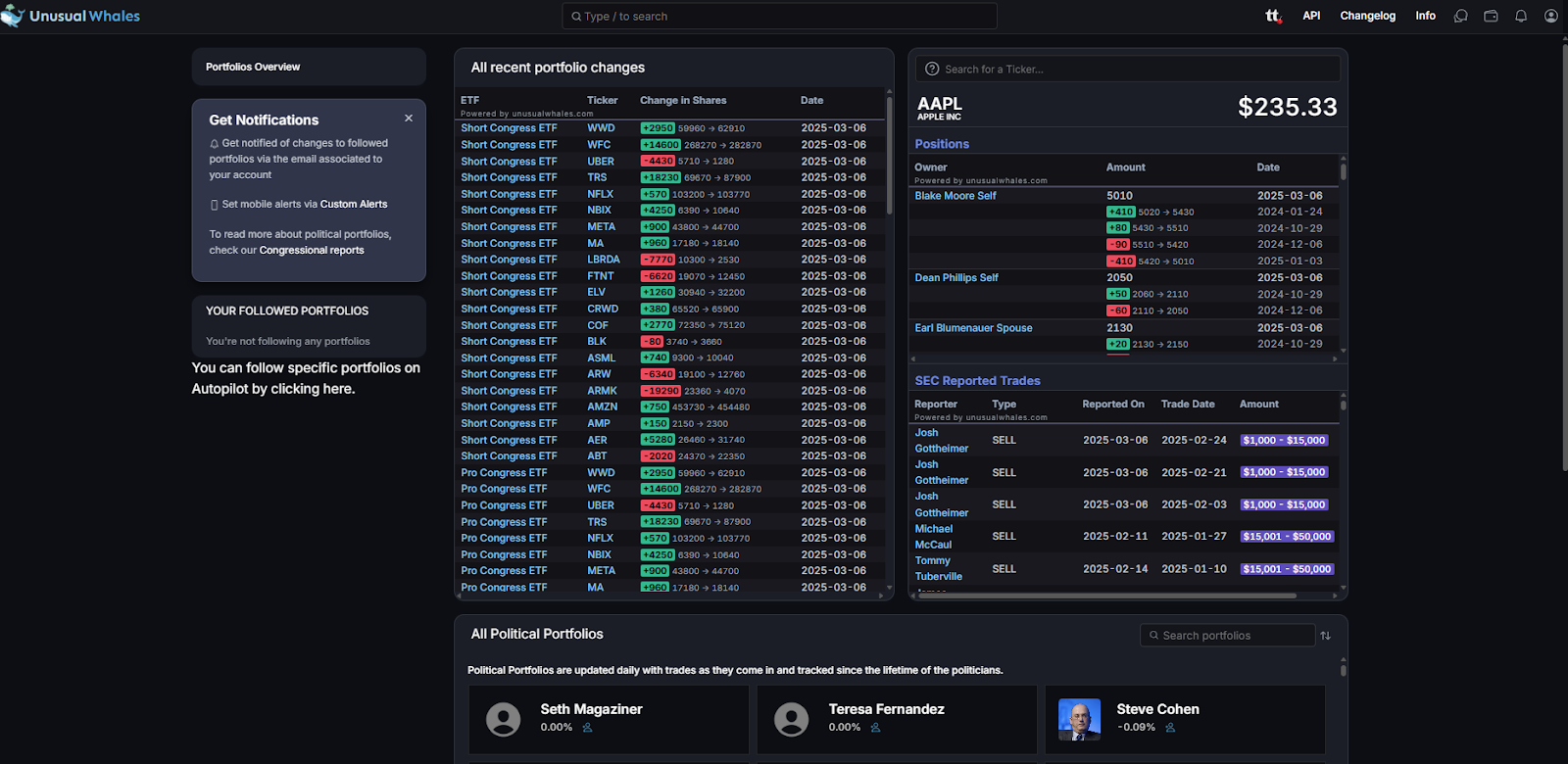Click the $235.33 AAPL price
The width and height of the screenshot is (1568, 764).
coord(1288,107)
